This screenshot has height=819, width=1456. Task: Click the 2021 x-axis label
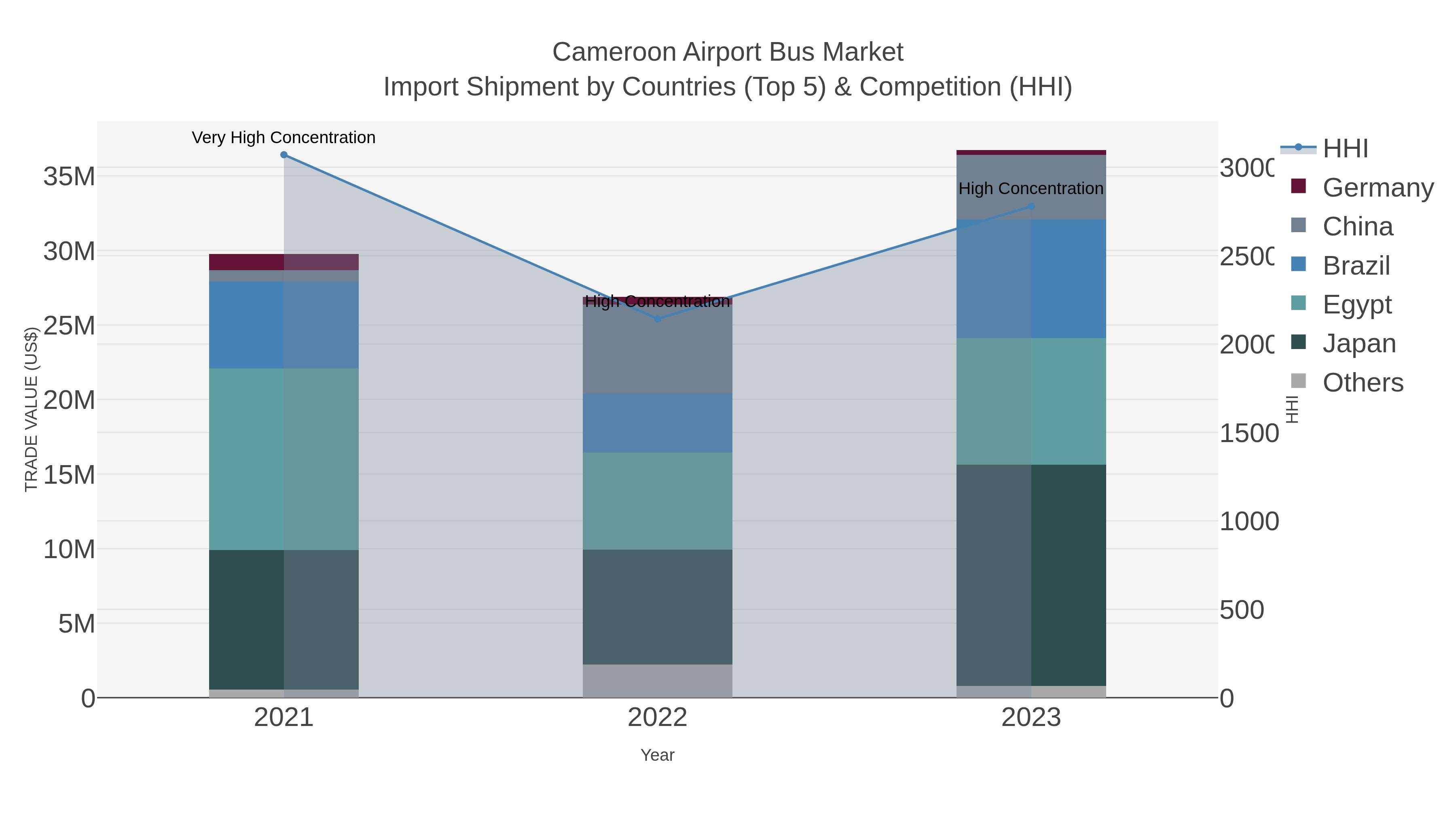(x=284, y=717)
